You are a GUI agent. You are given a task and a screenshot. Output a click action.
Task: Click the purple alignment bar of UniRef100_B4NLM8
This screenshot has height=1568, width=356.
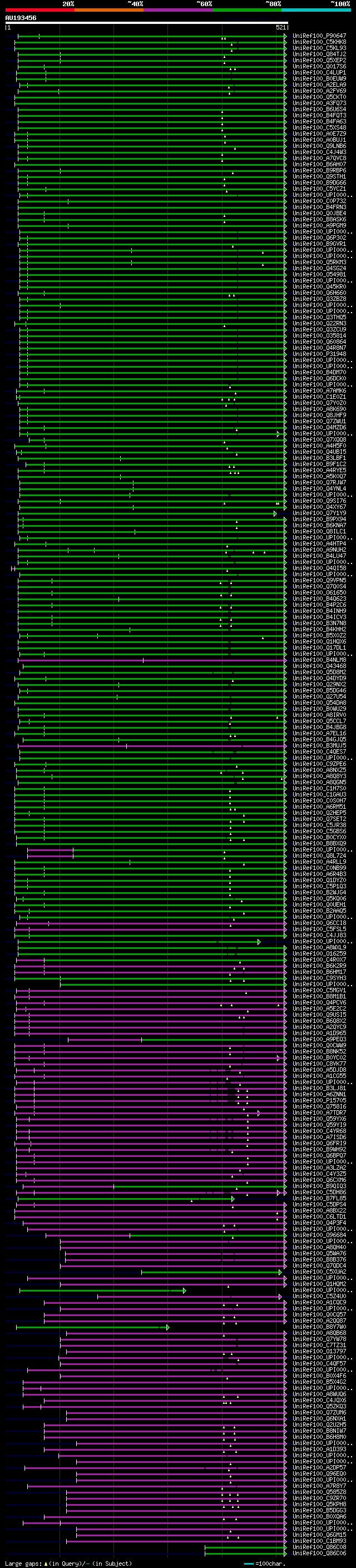[151, 660]
